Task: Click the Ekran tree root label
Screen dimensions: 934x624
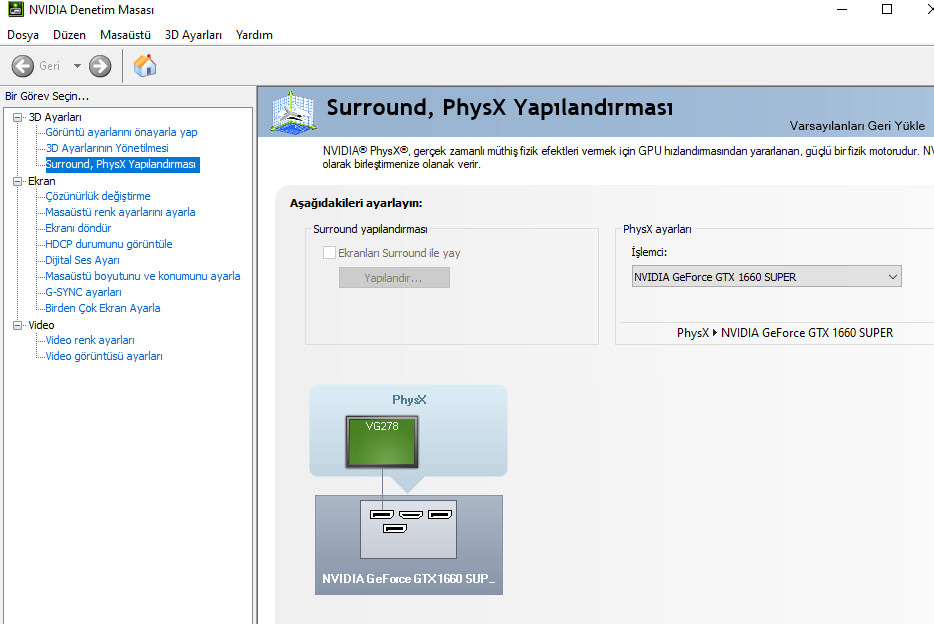Action: click(42, 181)
